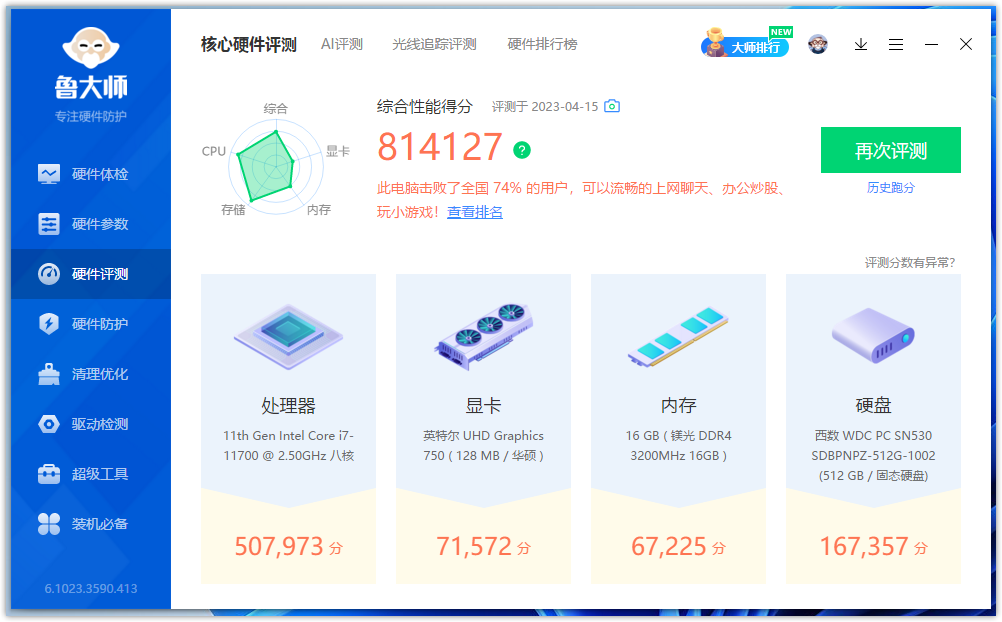The width and height of the screenshot is (1002, 622).
Task: Open 清理优化 in the sidebar
Action: [91, 374]
